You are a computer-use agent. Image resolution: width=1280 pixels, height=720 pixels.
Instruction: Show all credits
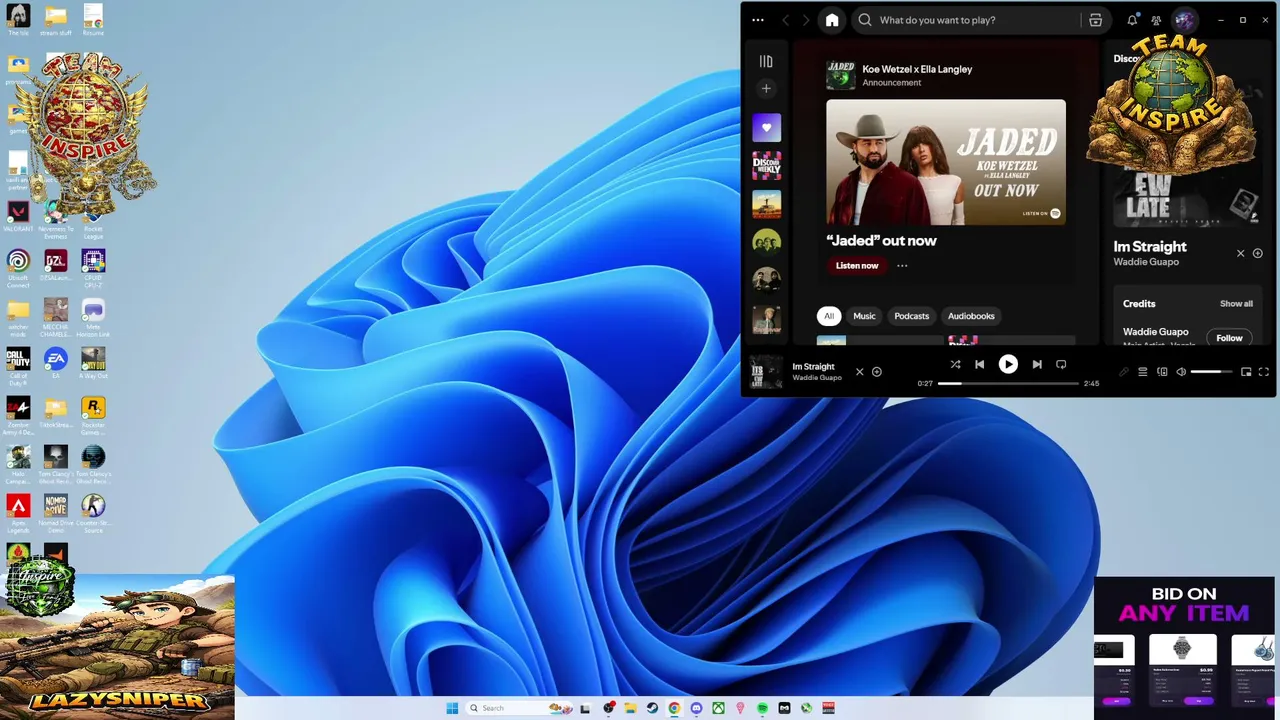[x=1236, y=304]
